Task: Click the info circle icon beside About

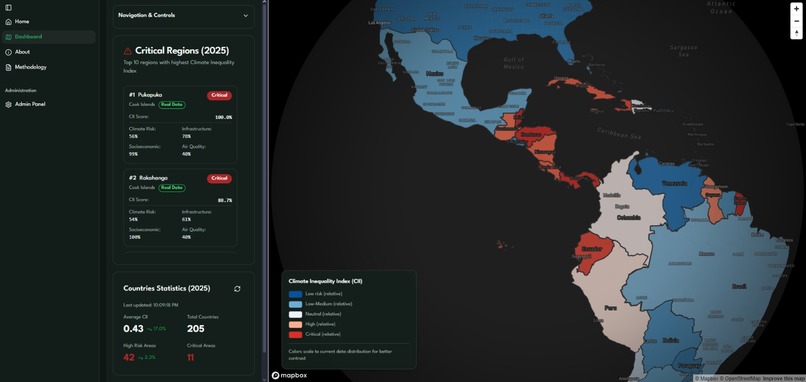Action: tap(8, 52)
